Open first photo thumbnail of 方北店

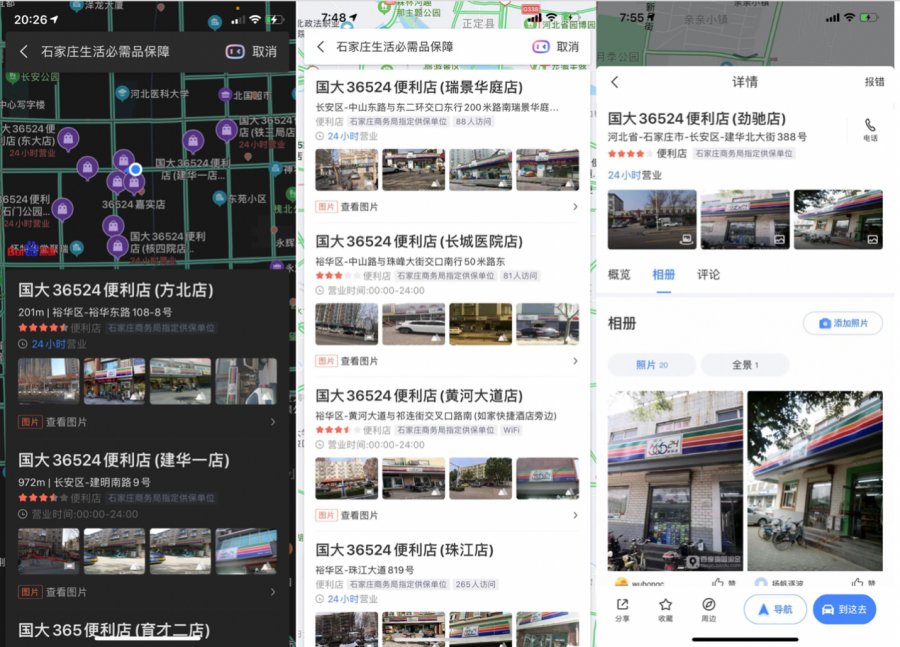click(x=49, y=381)
